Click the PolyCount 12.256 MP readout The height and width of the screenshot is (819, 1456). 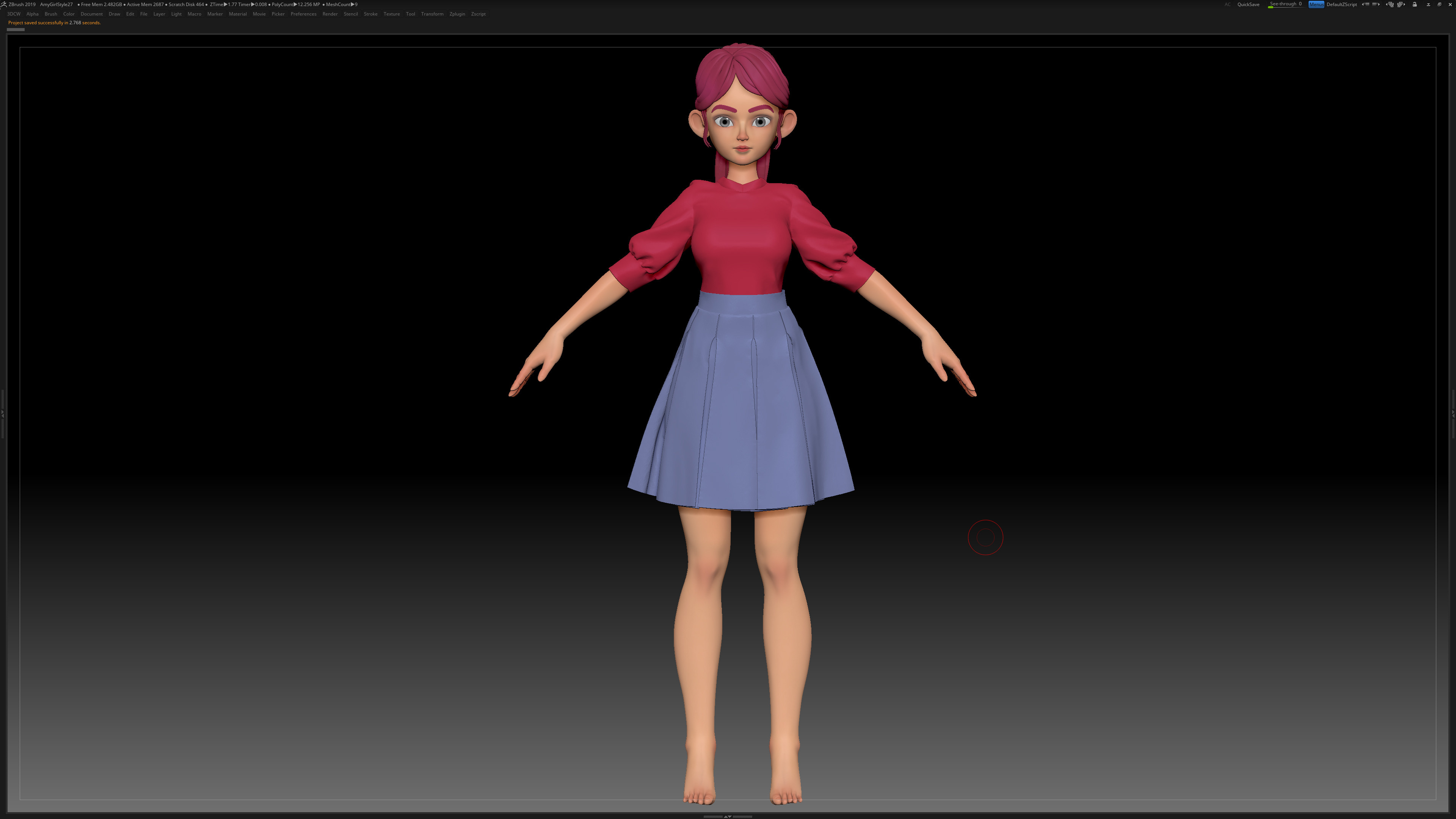[x=296, y=5]
